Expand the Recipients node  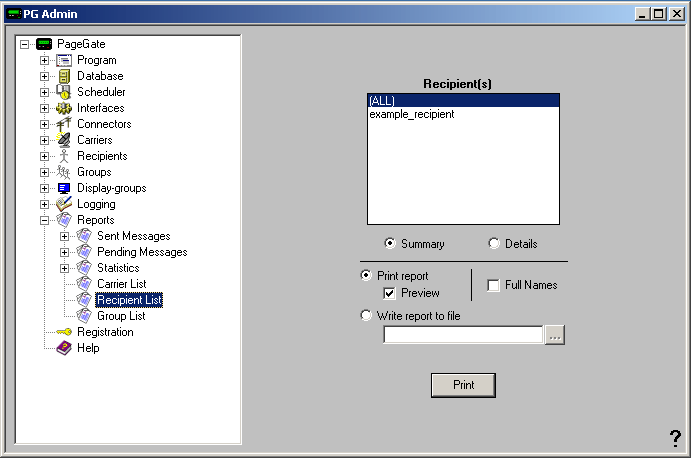(45, 156)
